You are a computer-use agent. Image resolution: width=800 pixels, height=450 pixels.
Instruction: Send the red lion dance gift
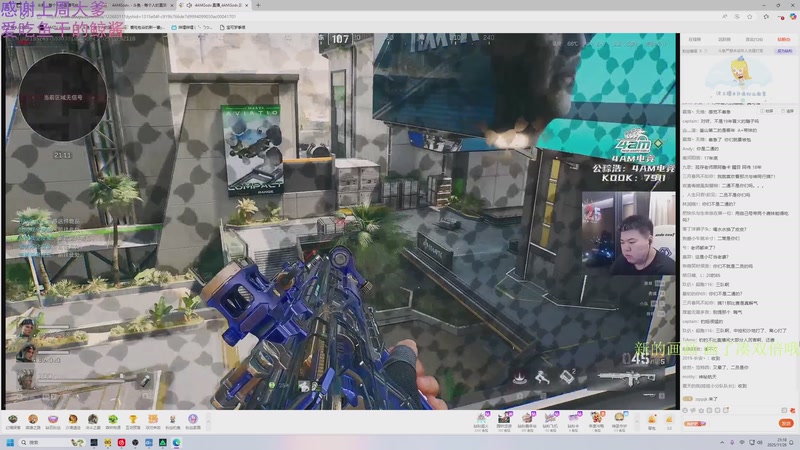point(596,418)
